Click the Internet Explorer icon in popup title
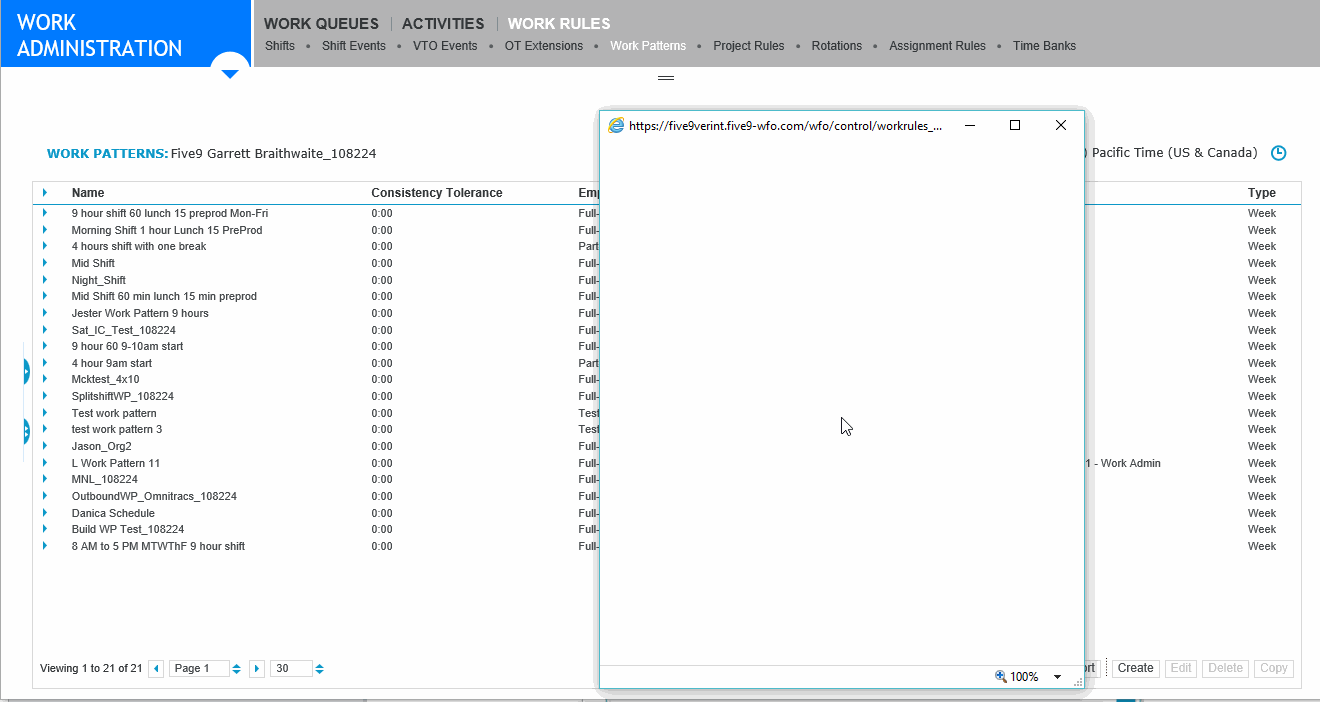The height and width of the screenshot is (702, 1320). pos(617,125)
